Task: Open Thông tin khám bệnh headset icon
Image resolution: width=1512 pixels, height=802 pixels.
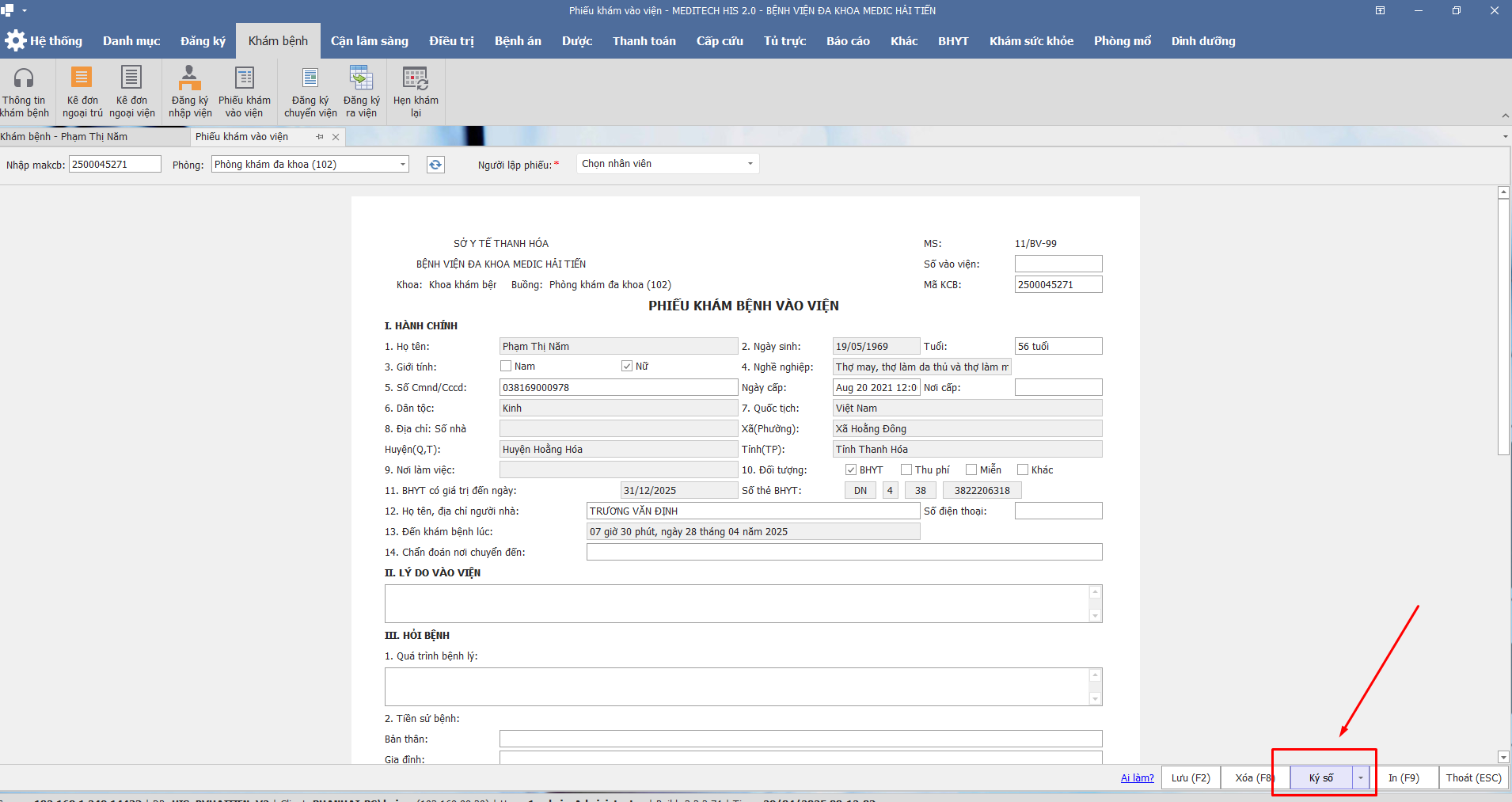Action: point(24,78)
